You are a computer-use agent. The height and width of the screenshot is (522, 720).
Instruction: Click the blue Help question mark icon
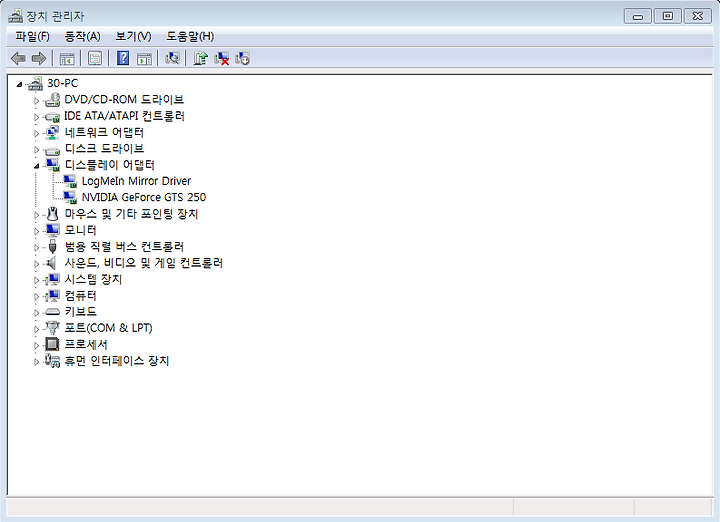point(123,58)
